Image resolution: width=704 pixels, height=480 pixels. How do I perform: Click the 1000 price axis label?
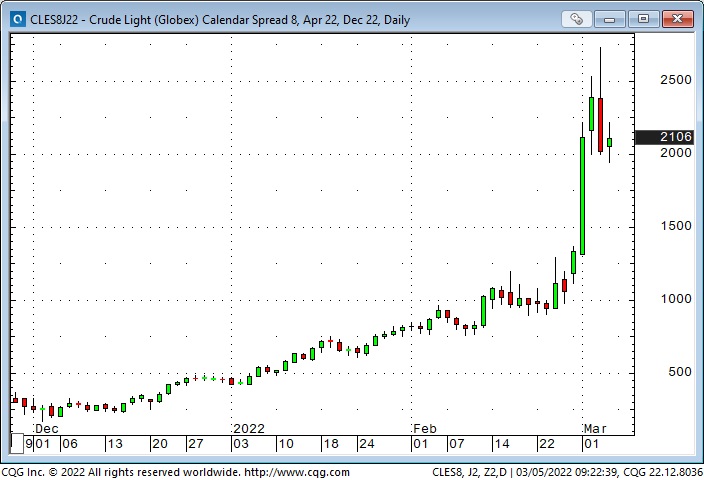[675, 299]
